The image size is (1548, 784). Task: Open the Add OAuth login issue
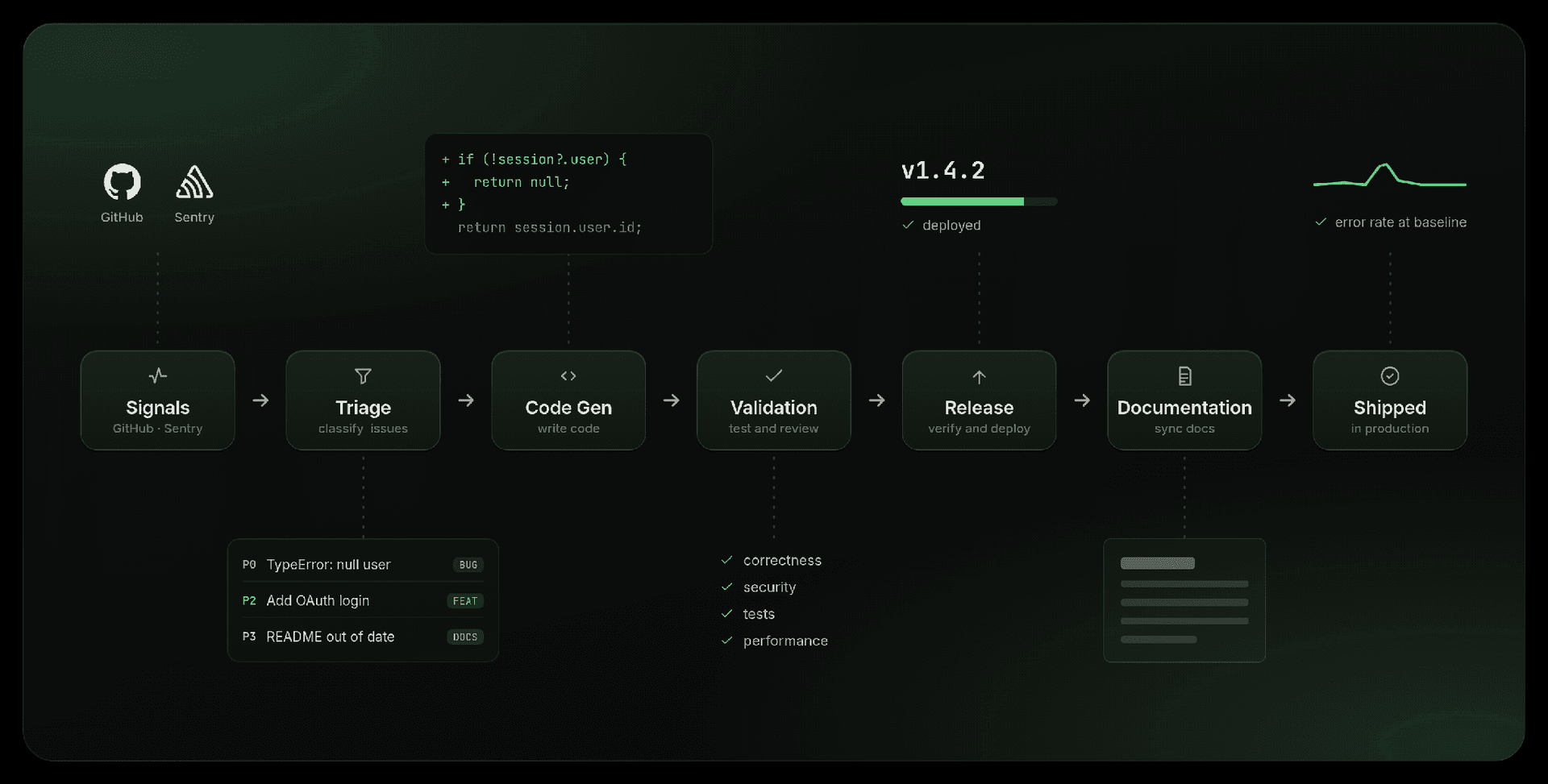tap(363, 600)
